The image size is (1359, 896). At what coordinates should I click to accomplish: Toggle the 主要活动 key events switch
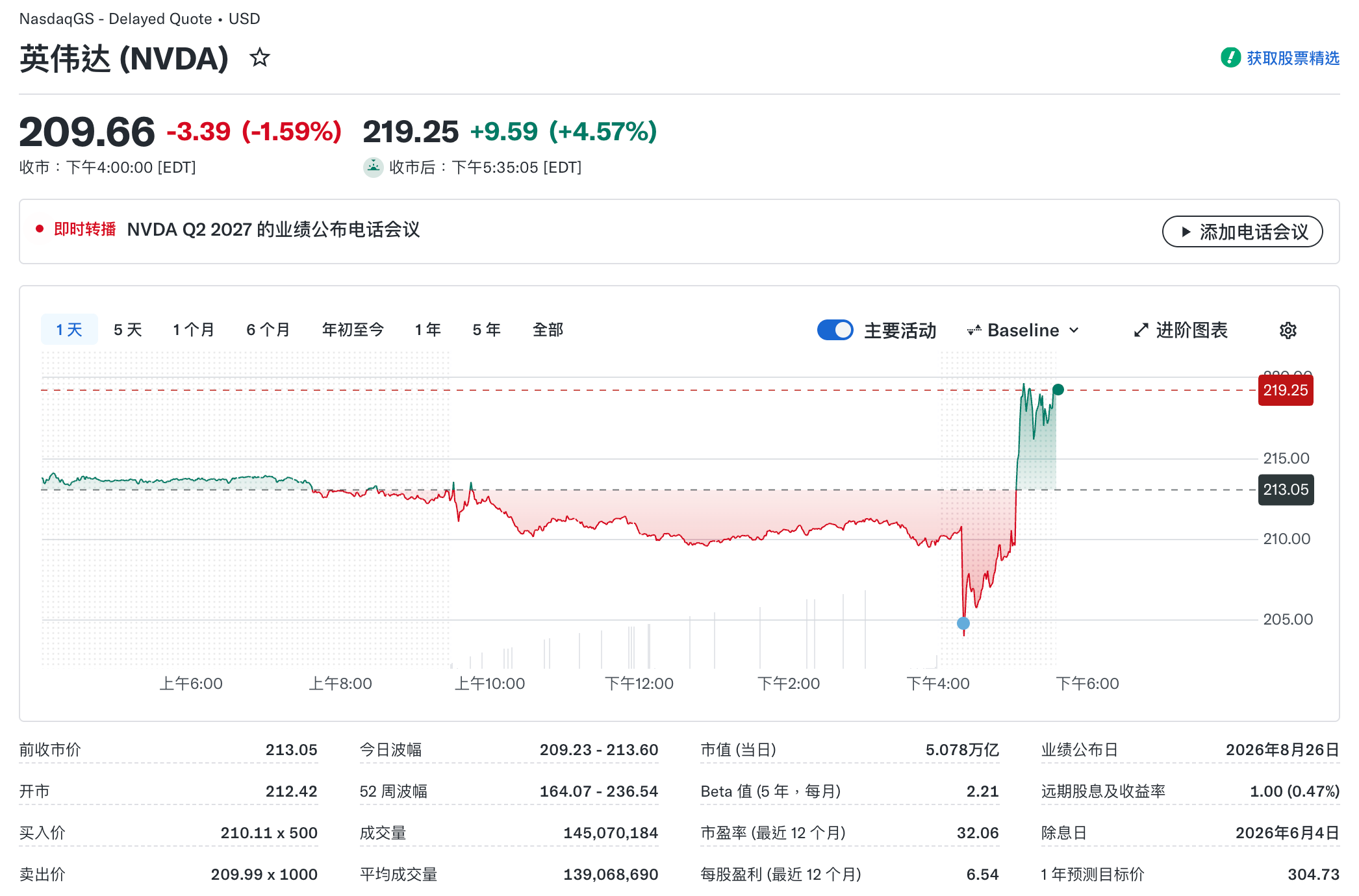[835, 330]
